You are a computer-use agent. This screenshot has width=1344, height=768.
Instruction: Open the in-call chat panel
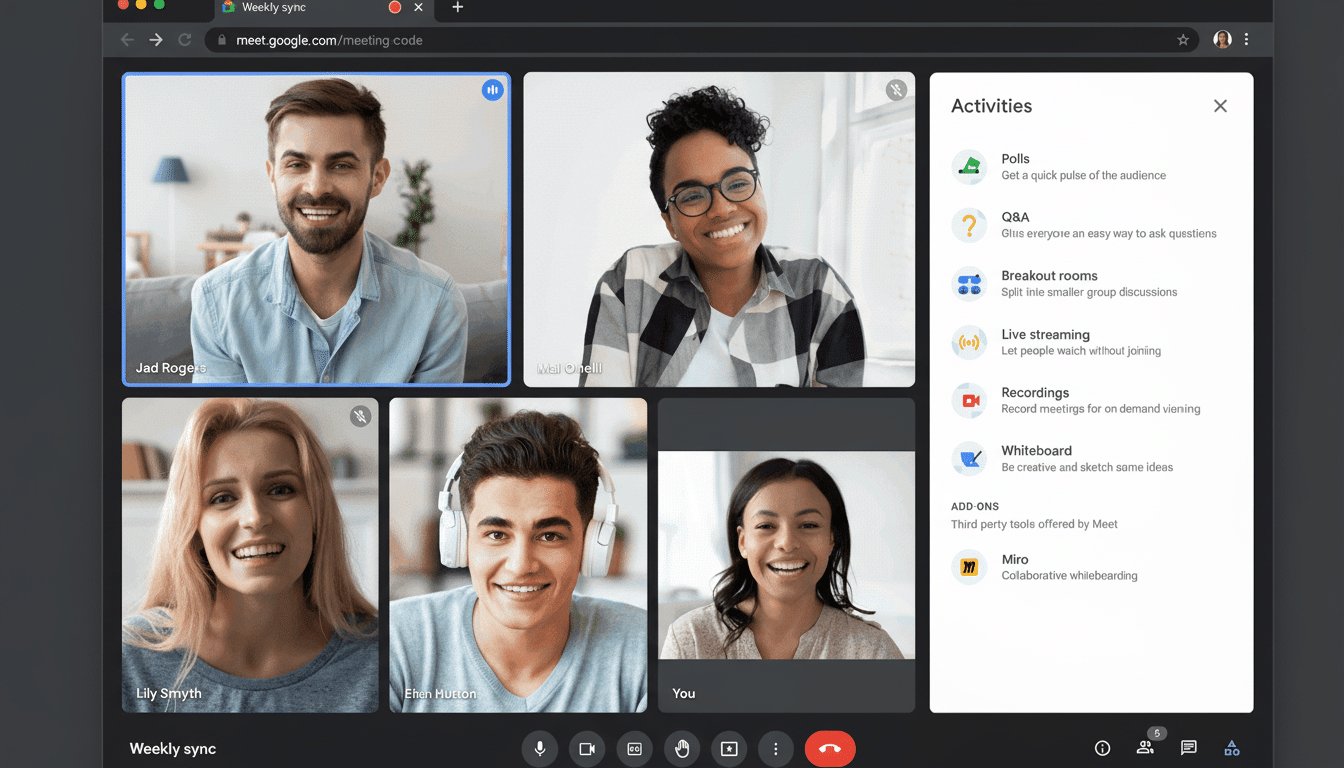1188,747
